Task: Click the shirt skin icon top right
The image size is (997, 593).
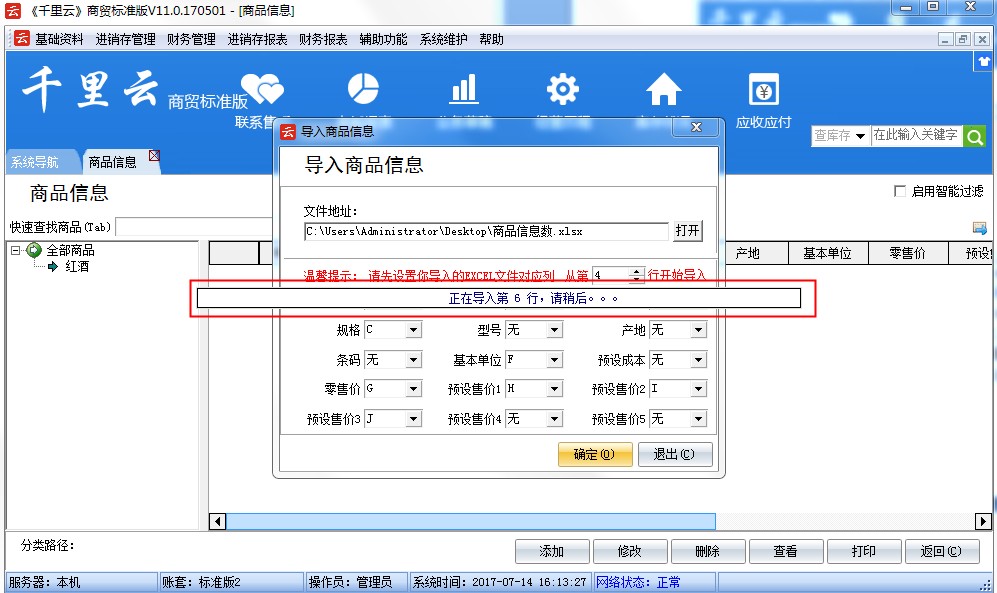Action: pyautogui.click(x=984, y=62)
